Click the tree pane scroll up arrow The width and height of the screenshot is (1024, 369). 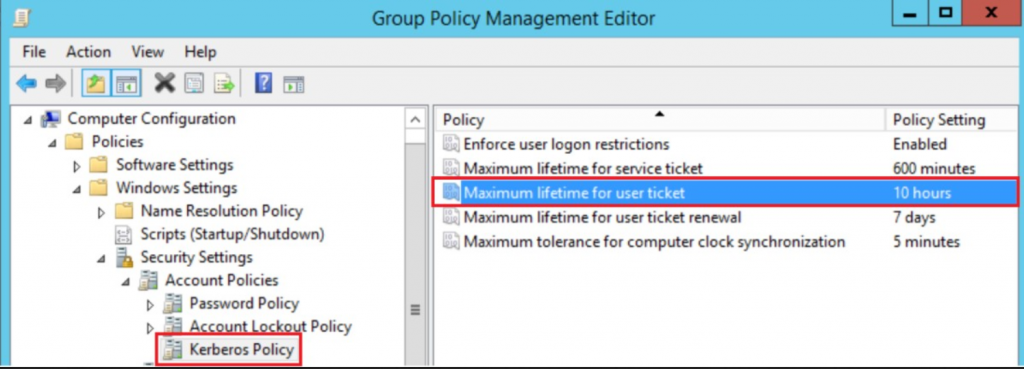(414, 119)
